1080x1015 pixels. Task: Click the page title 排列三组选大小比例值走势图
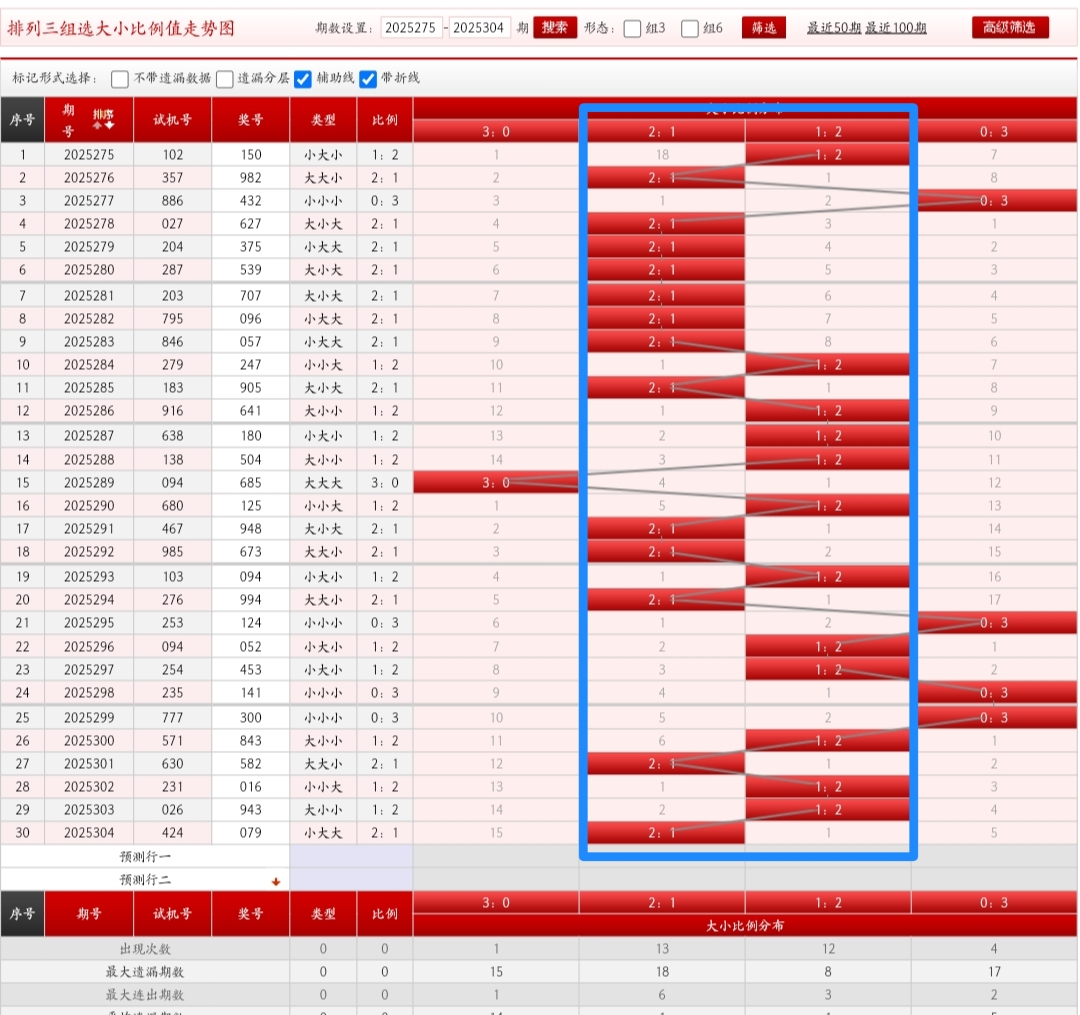(121, 28)
